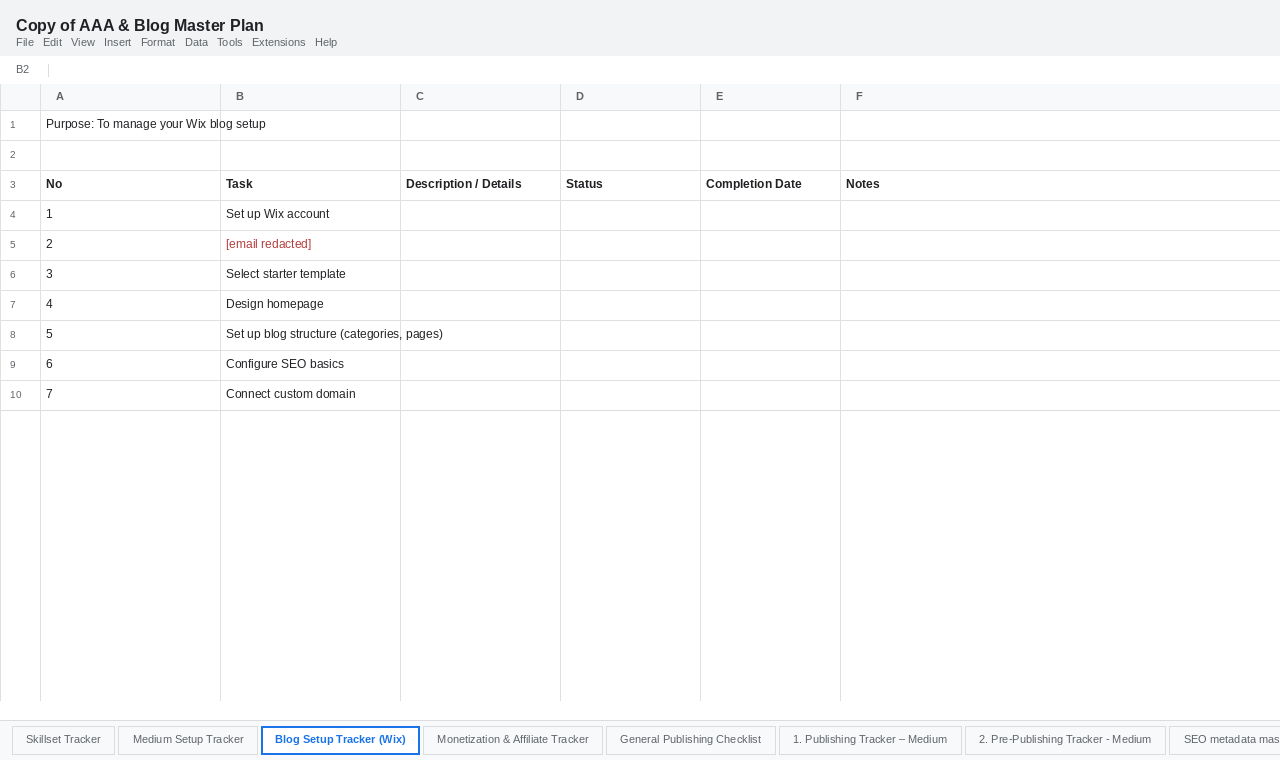Select row 3 header

point(20,185)
